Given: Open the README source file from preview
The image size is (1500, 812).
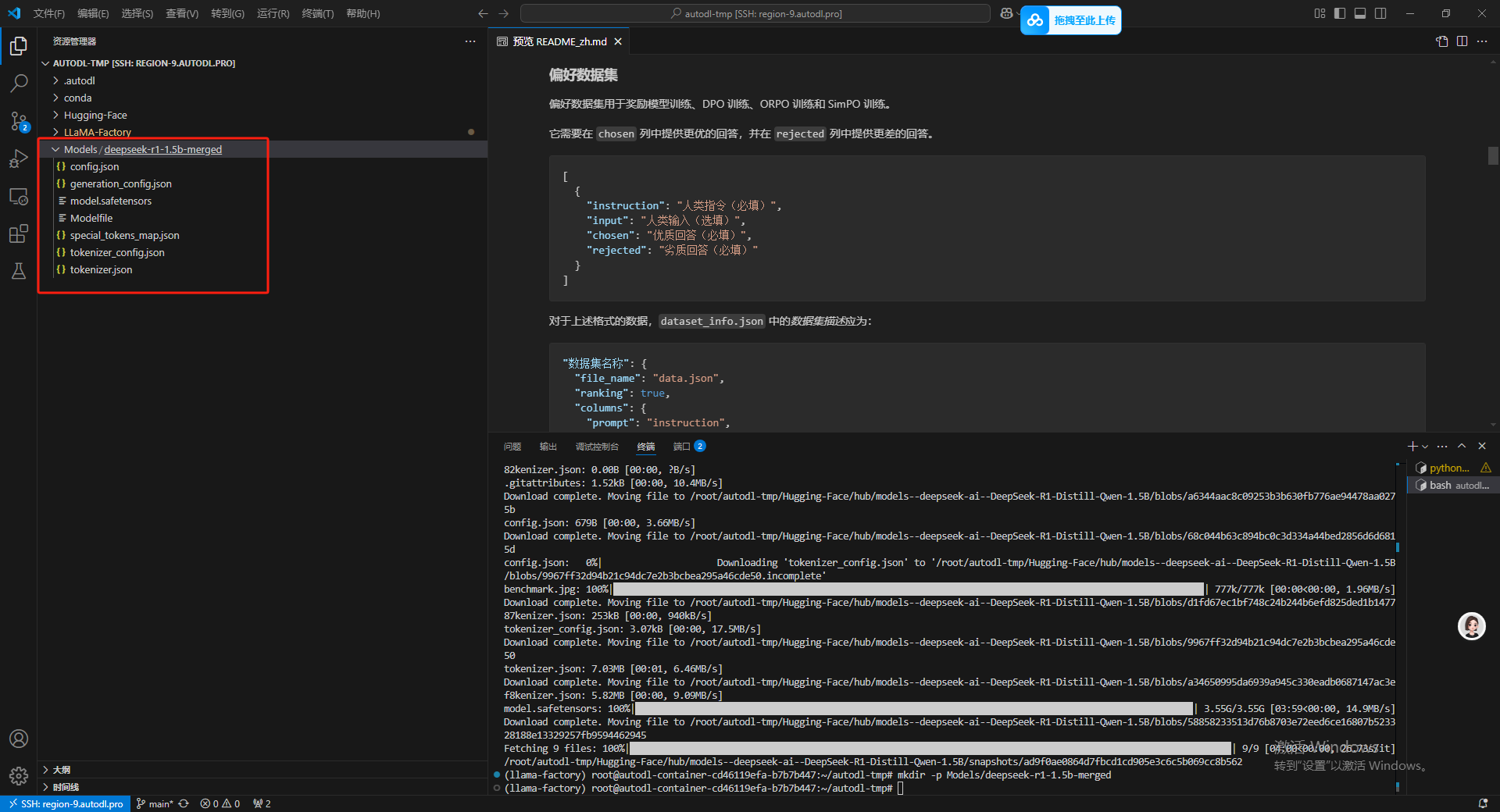Looking at the screenshot, I should click(1441, 41).
